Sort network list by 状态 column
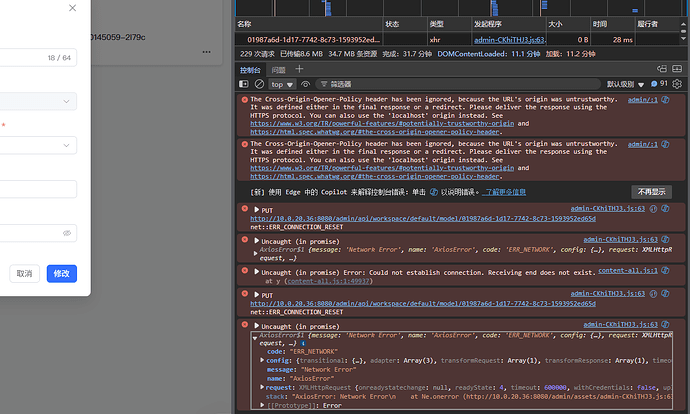 click(404, 24)
